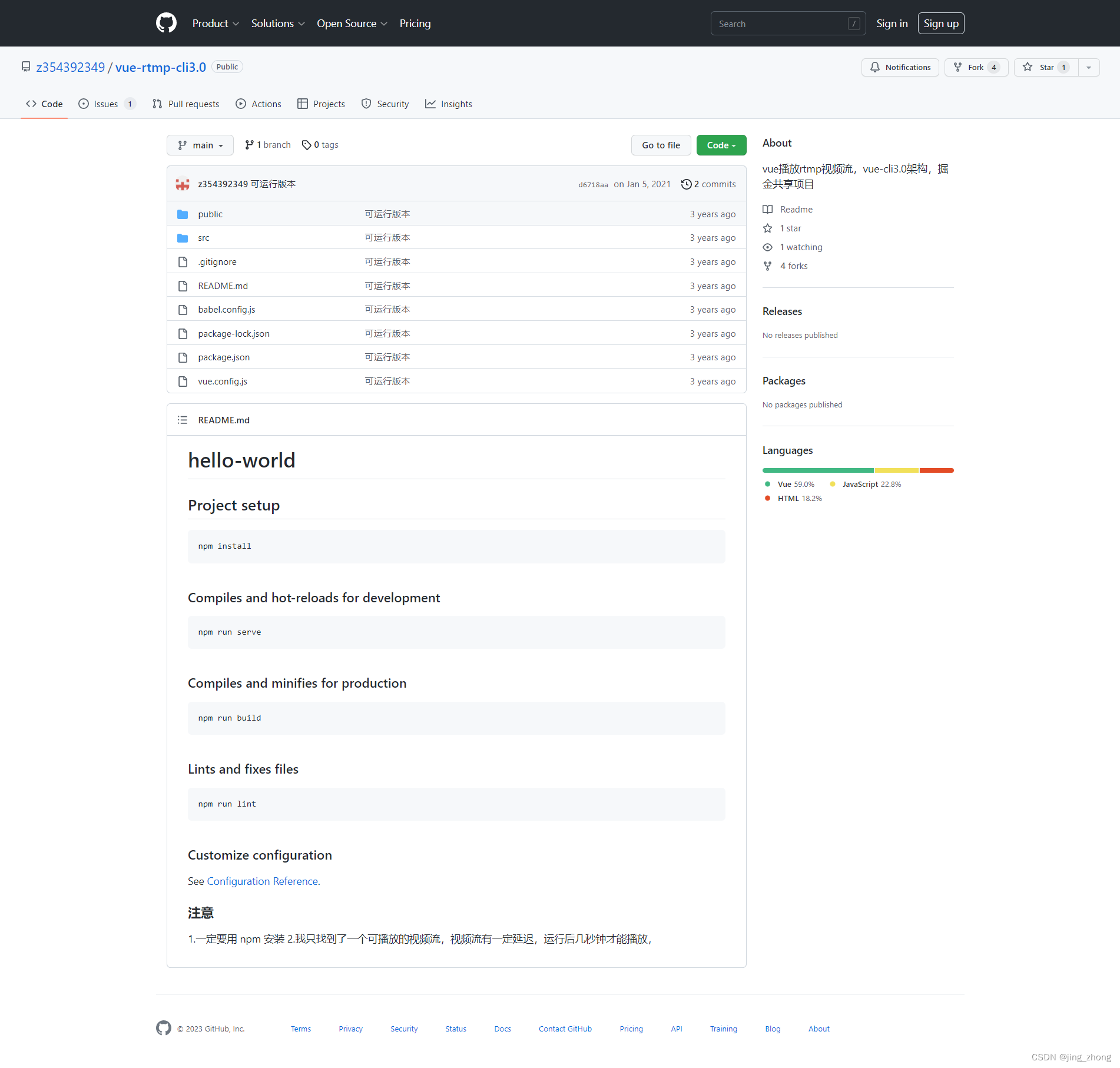Viewport: 1120px width, 1068px height.
Task: View the 0 tags link
Action: coord(320,145)
